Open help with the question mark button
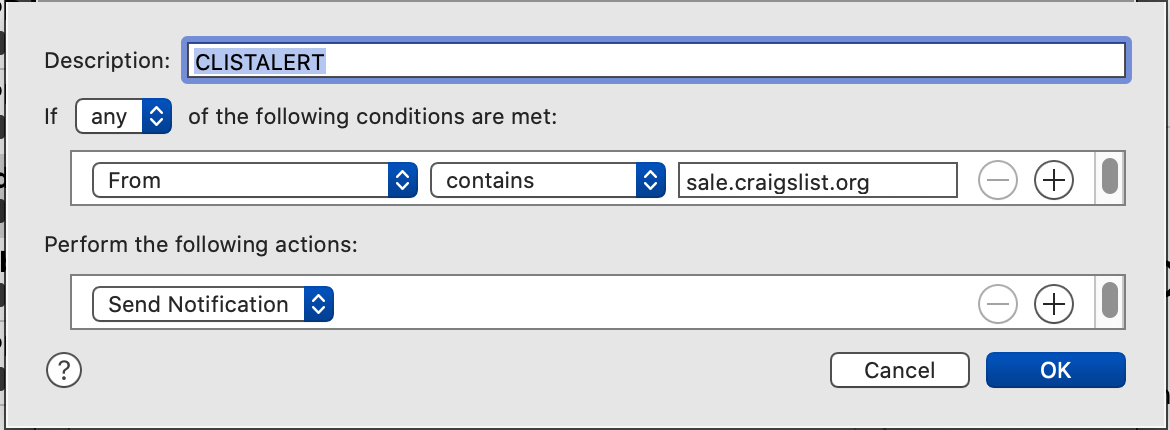This screenshot has height=430, width=1170. tap(63, 371)
